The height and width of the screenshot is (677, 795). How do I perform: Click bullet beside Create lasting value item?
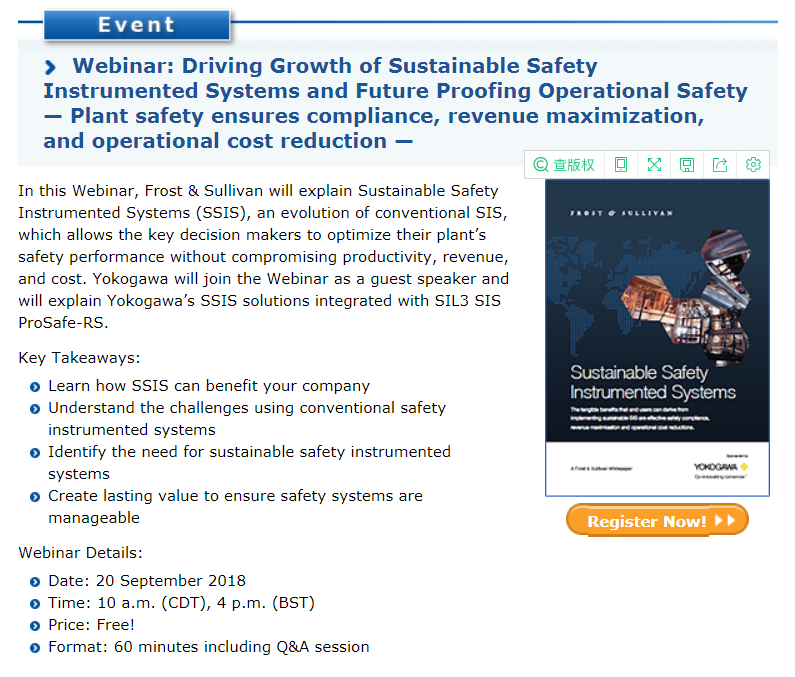click(x=35, y=497)
